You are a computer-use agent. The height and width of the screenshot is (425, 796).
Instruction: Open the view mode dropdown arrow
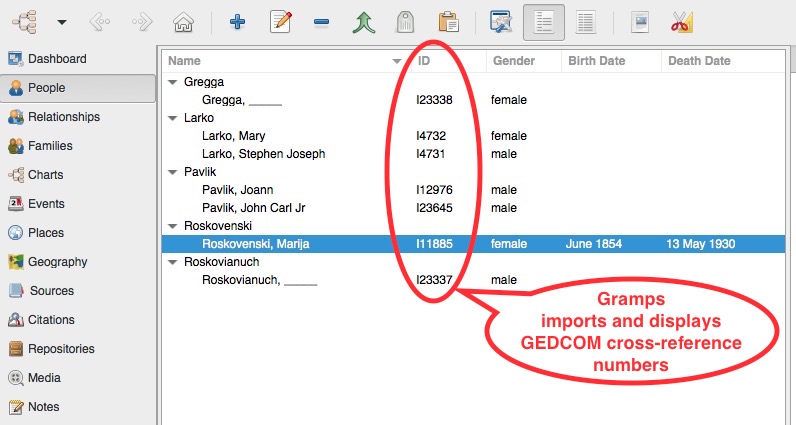point(62,22)
